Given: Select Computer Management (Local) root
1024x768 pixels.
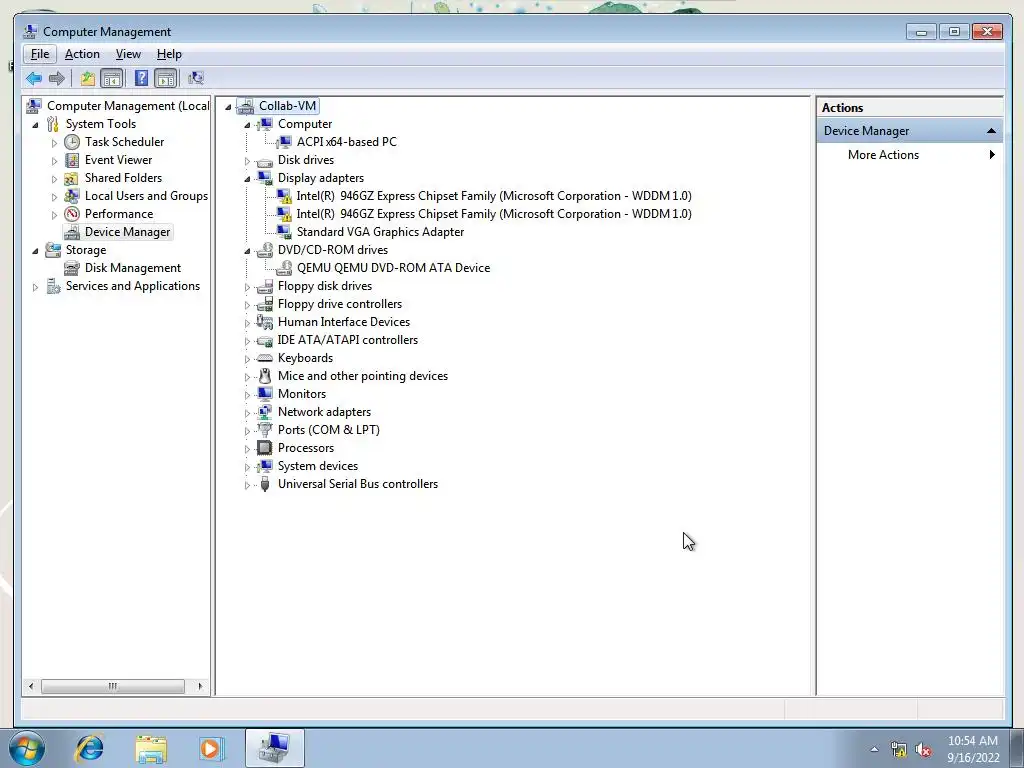Looking at the screenshot, I should coord(128,106).
